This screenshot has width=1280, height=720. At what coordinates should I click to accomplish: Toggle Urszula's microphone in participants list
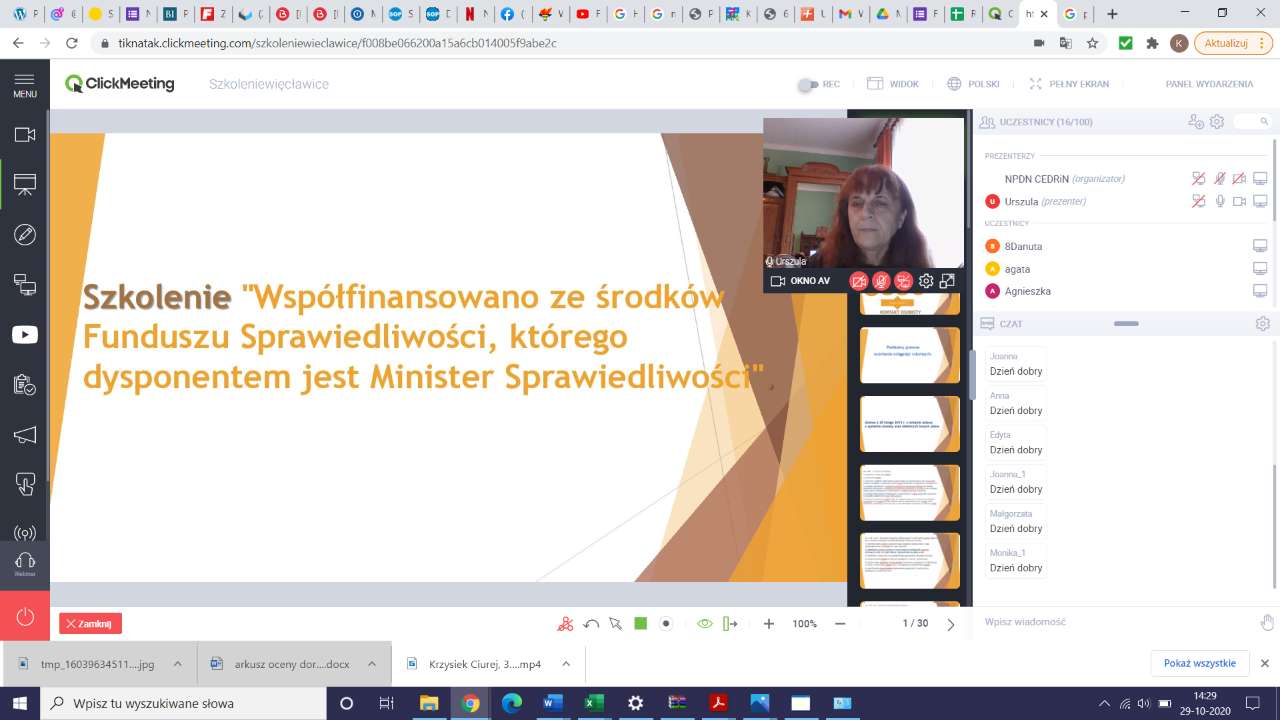point(1219,201)
